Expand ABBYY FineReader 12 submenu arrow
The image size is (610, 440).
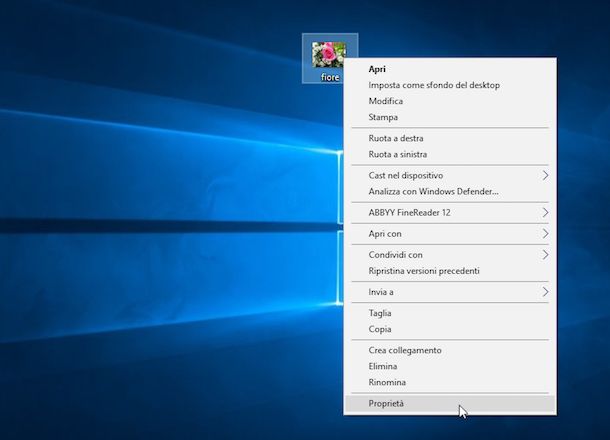545,213
